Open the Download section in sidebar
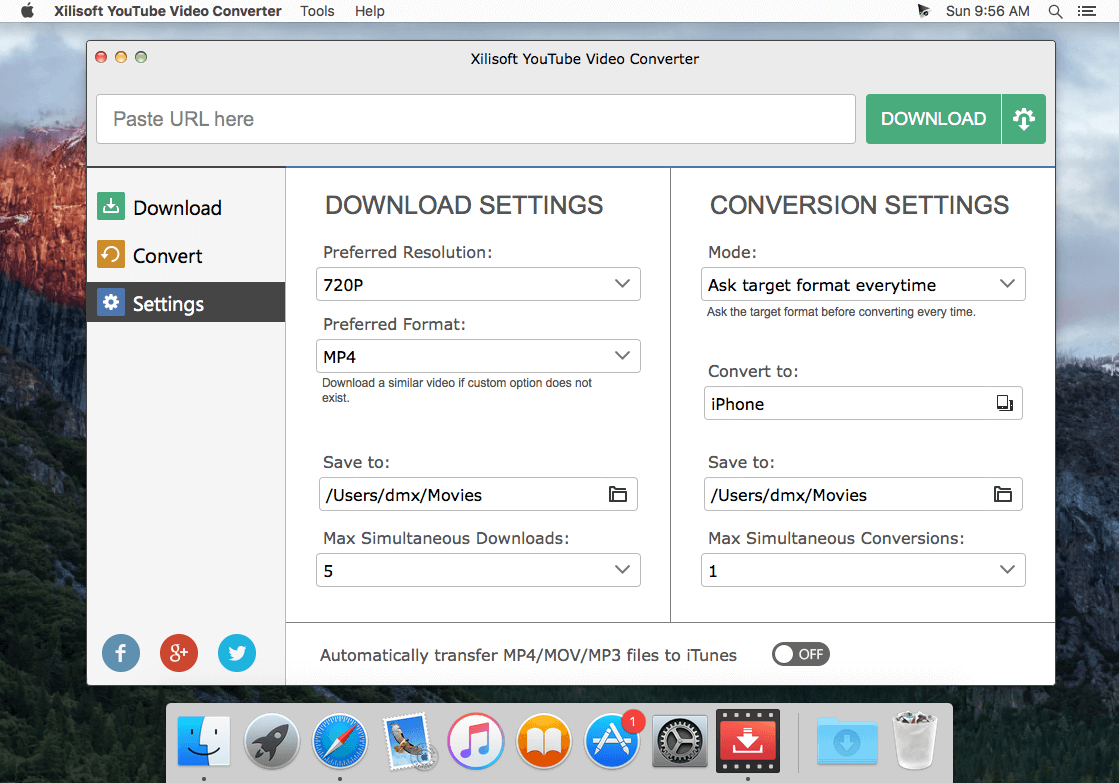The width and height of the screenshot is (1119, 783). tap(186, 208)
